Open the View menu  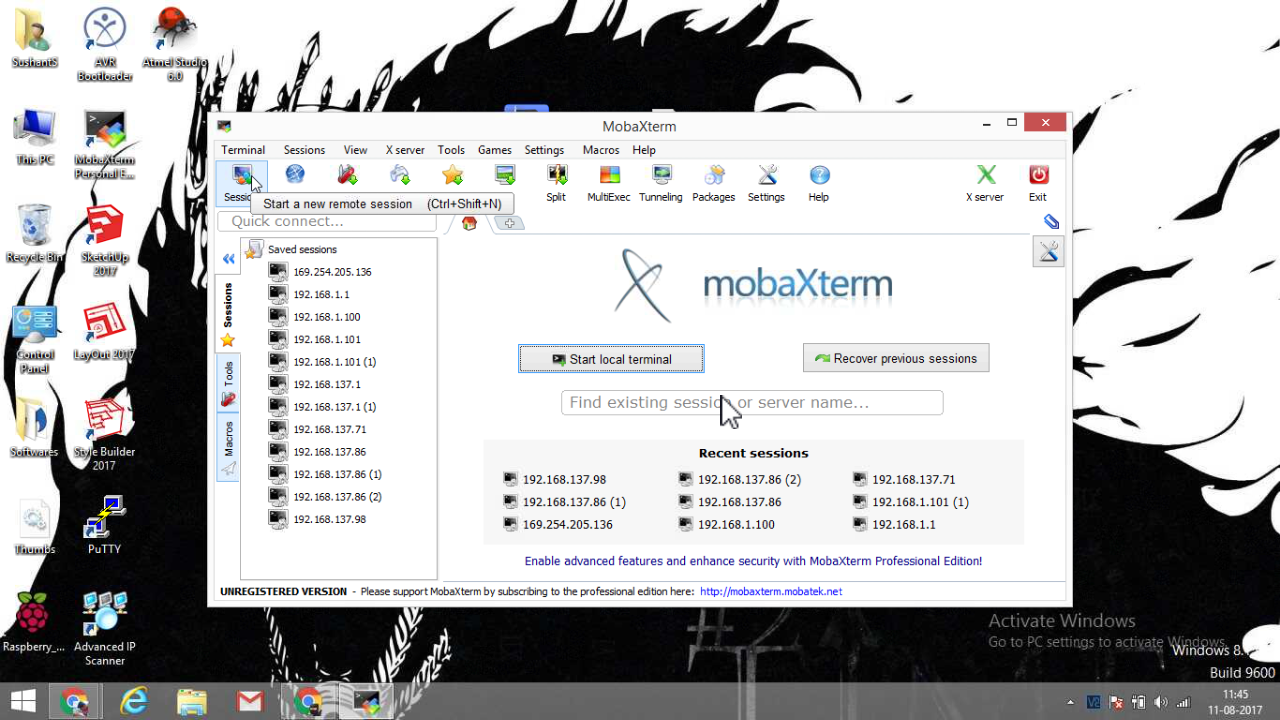click(x=355, y=150)
